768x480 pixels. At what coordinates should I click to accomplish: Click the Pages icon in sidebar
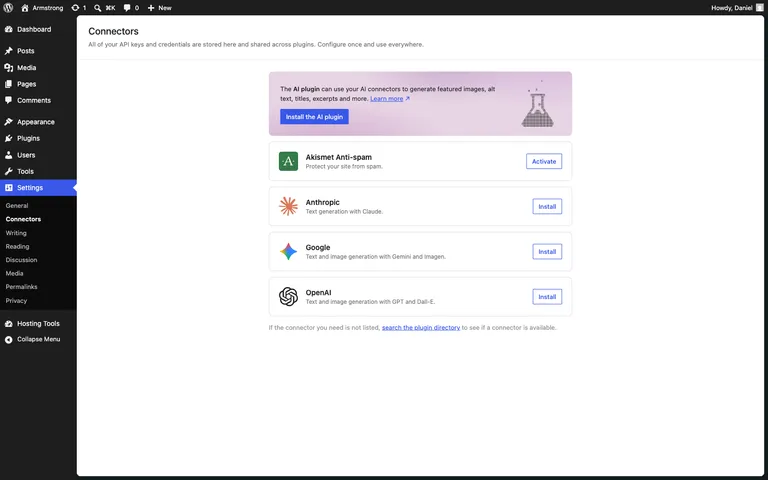(x=8, y=84)
